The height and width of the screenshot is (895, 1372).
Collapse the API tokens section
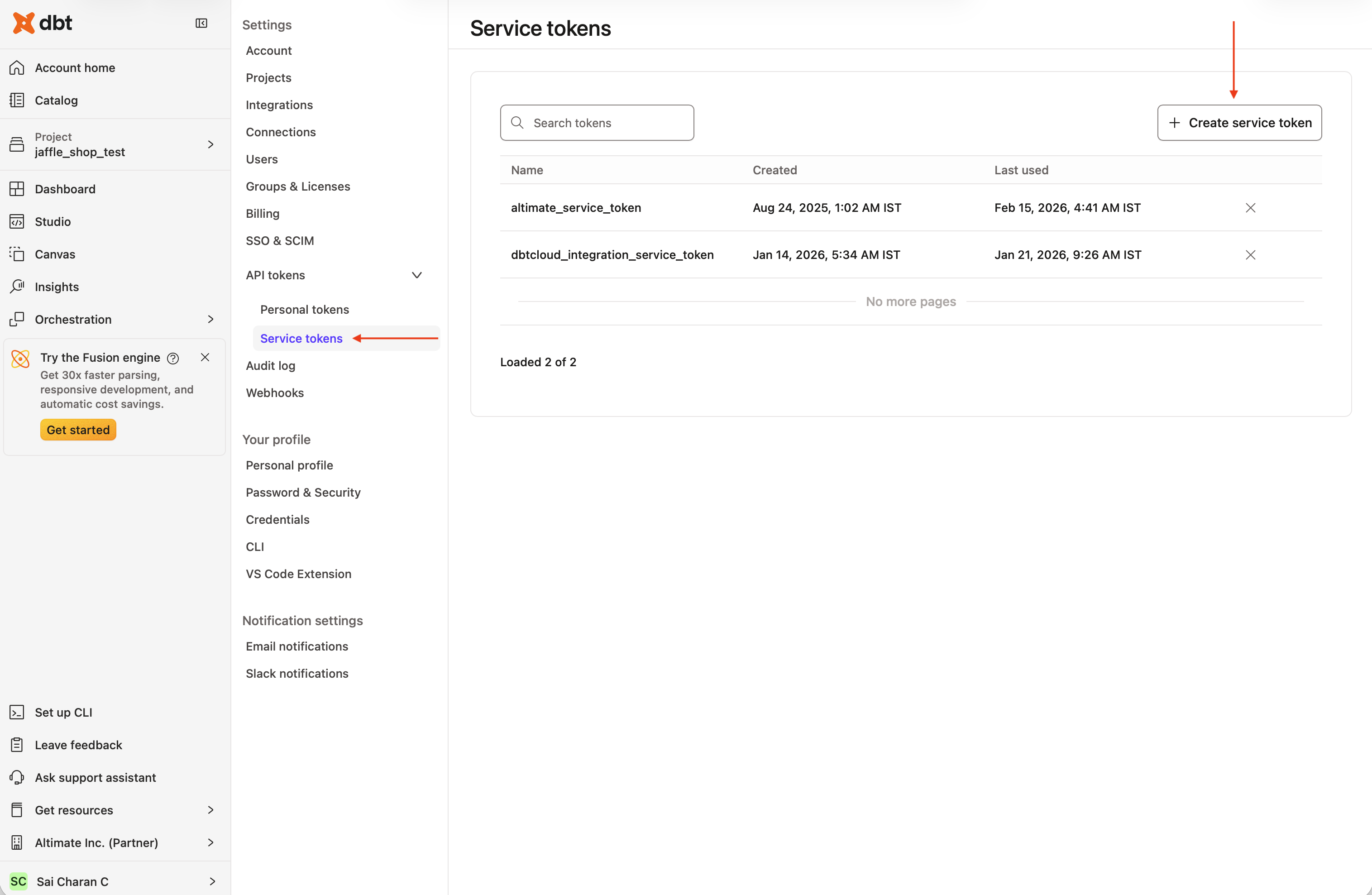[x=417, y=275]
